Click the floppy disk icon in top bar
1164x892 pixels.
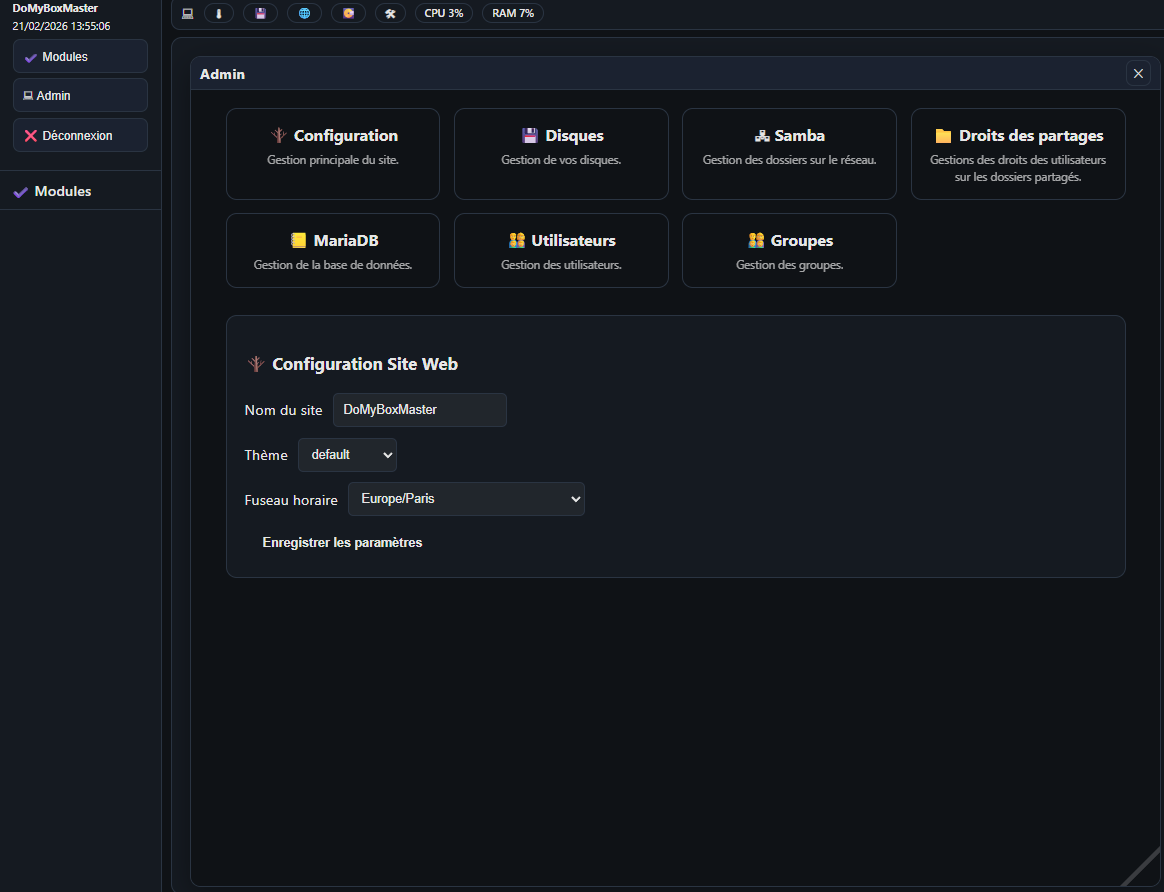(260, 14)
